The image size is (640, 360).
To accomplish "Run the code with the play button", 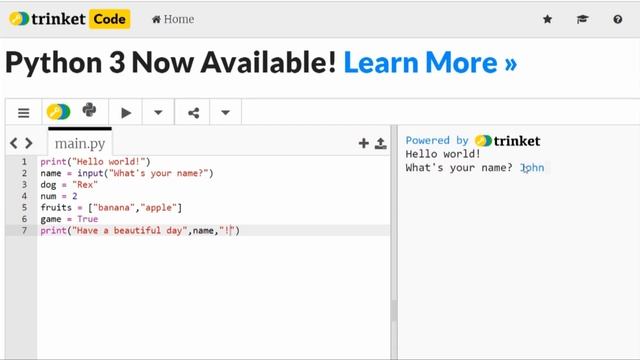I will click(x=126, y=112).
